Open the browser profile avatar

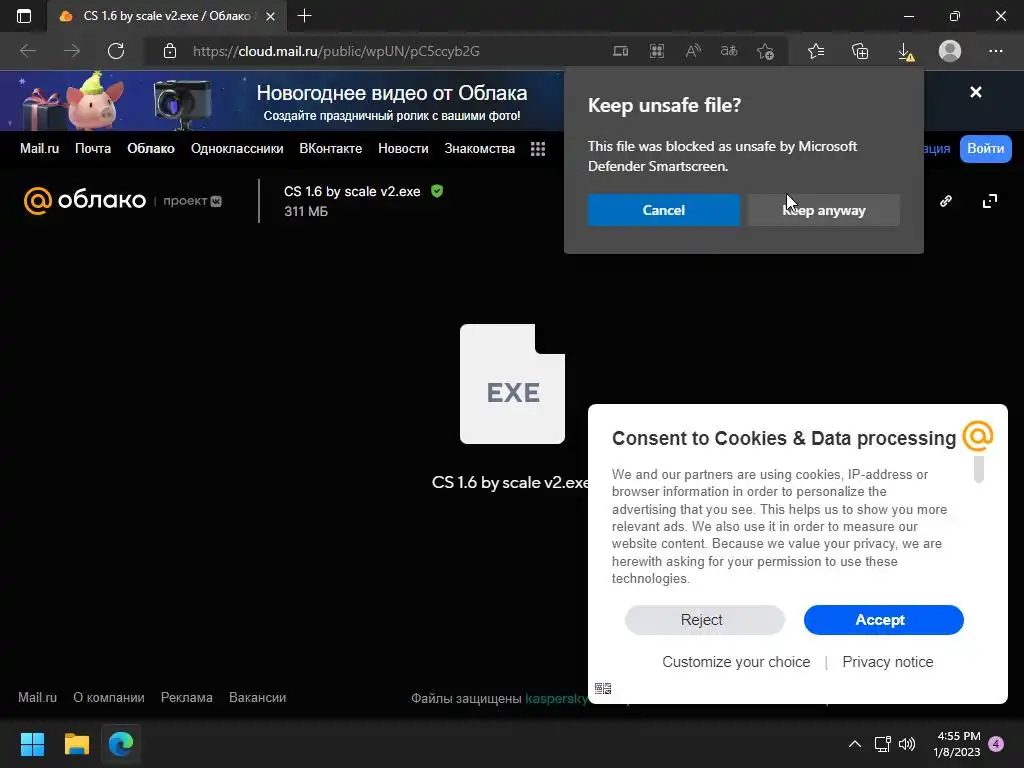coord(950,51)
